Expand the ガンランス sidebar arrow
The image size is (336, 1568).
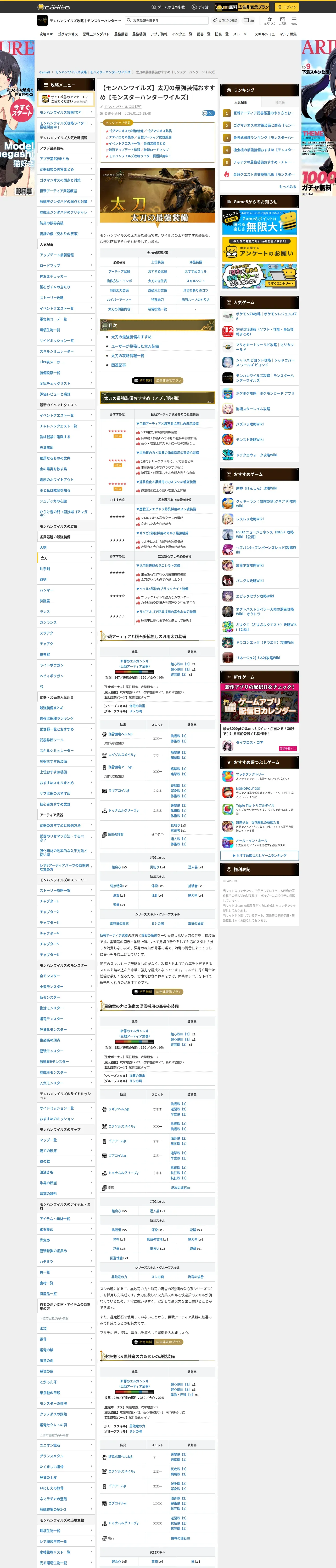click(92, 622)
